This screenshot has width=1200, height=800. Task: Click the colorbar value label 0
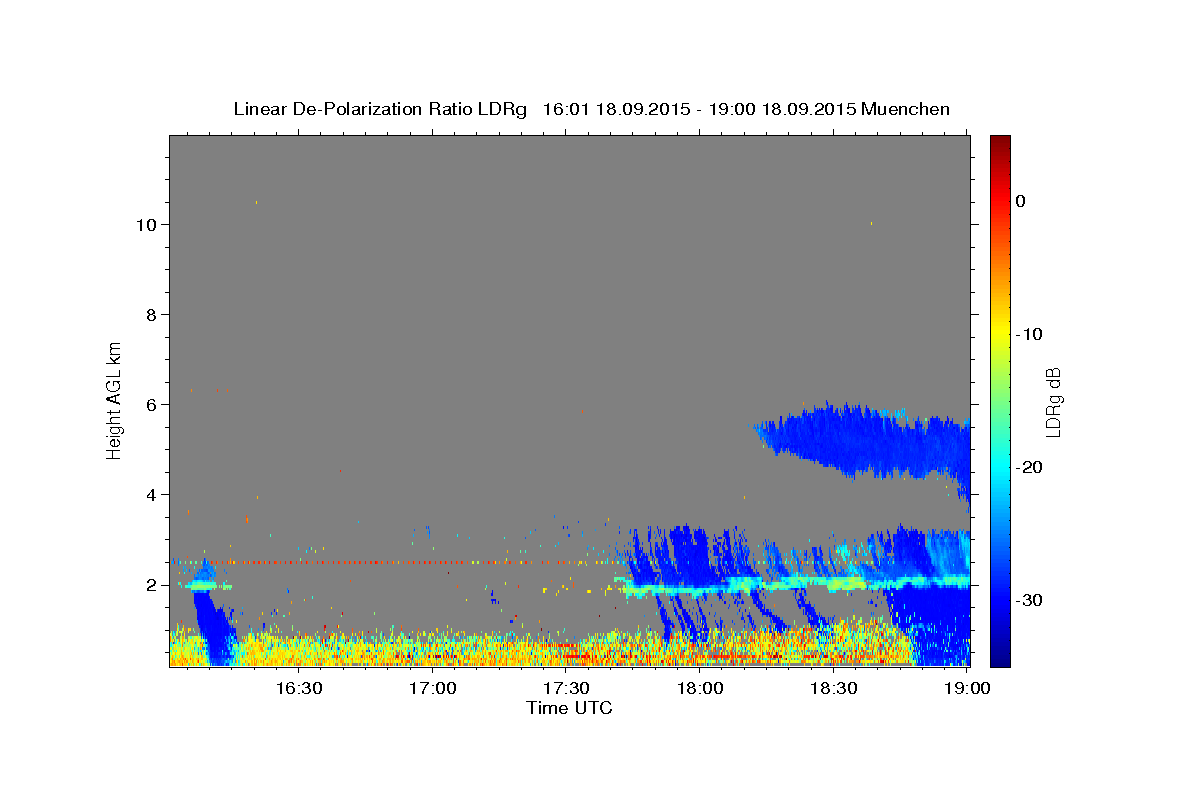pyautogui.click(x=1021, y=201)
